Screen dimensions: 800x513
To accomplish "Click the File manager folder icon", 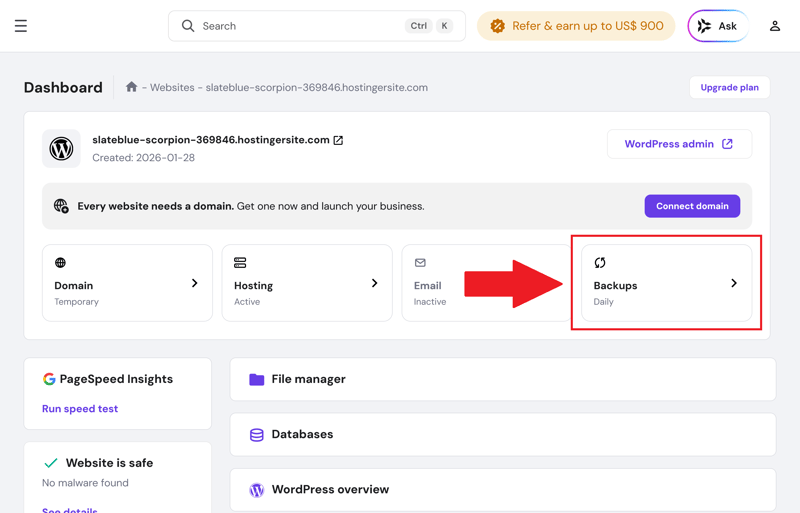I will (x=257, y=379).
